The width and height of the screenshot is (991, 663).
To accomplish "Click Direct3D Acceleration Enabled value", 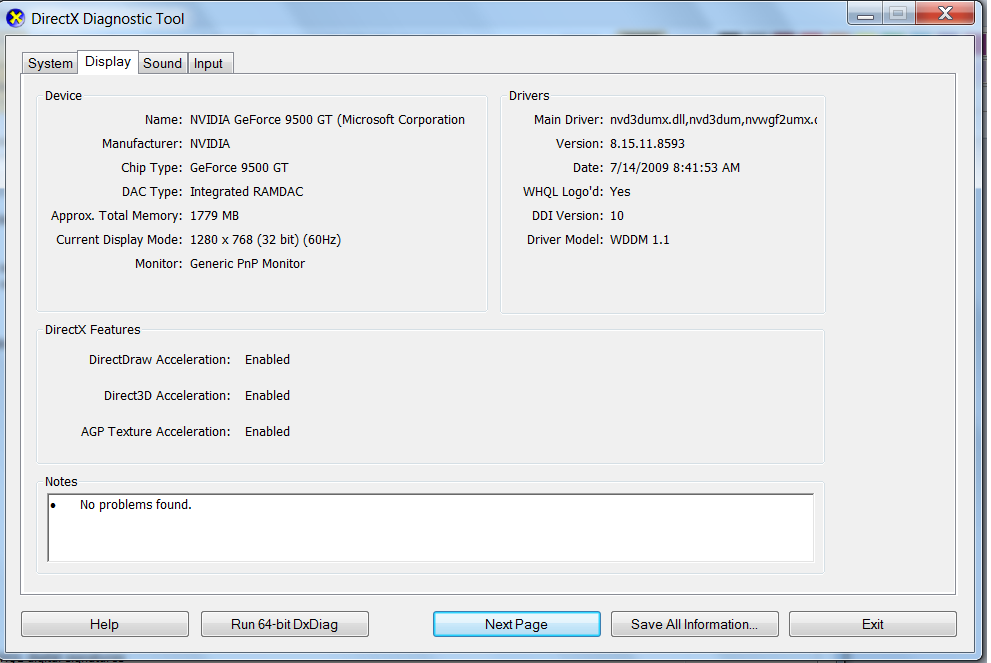I will tap(267, 396).
